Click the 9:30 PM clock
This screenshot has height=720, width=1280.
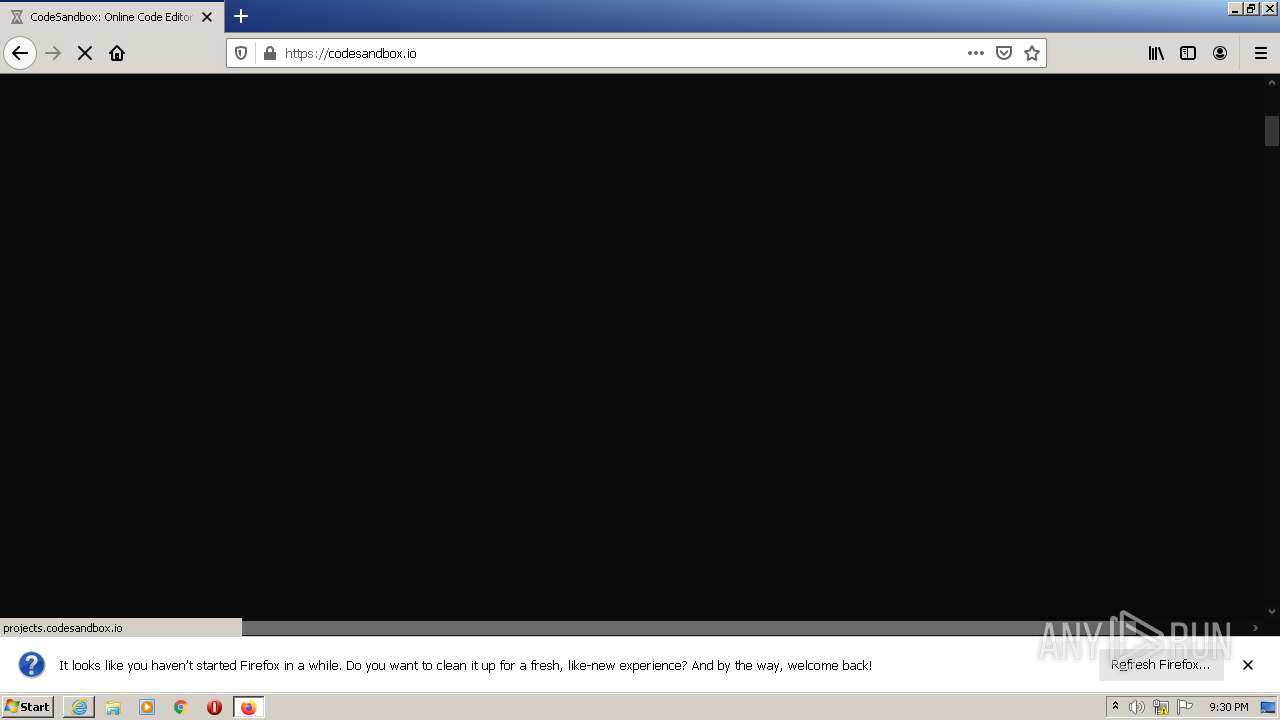pyautogui.click(x=1228, y=707)
